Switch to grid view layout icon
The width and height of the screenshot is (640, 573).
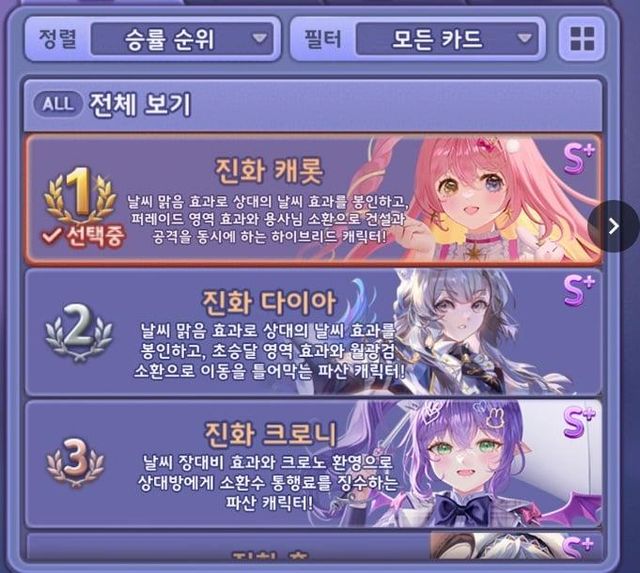coord(582,38)
